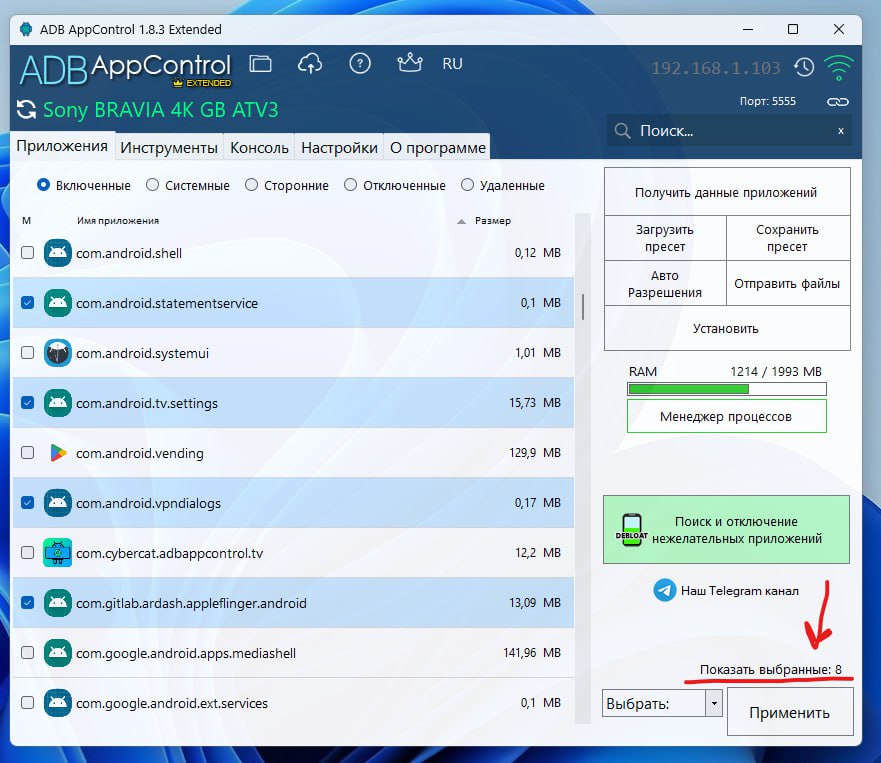Clear search with the x button
This screenshot has height=763, width=881.
point(841,131)
